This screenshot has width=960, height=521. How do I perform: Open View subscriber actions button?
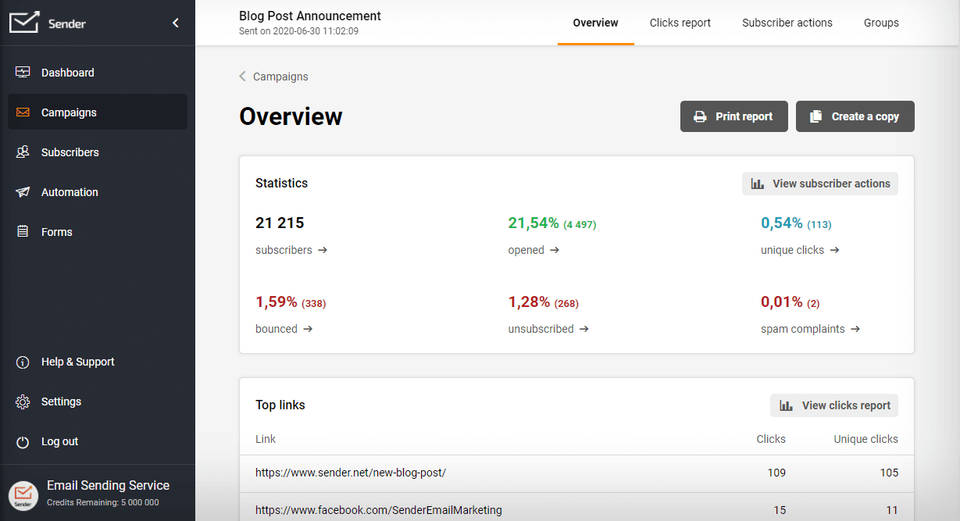(820, 184)
